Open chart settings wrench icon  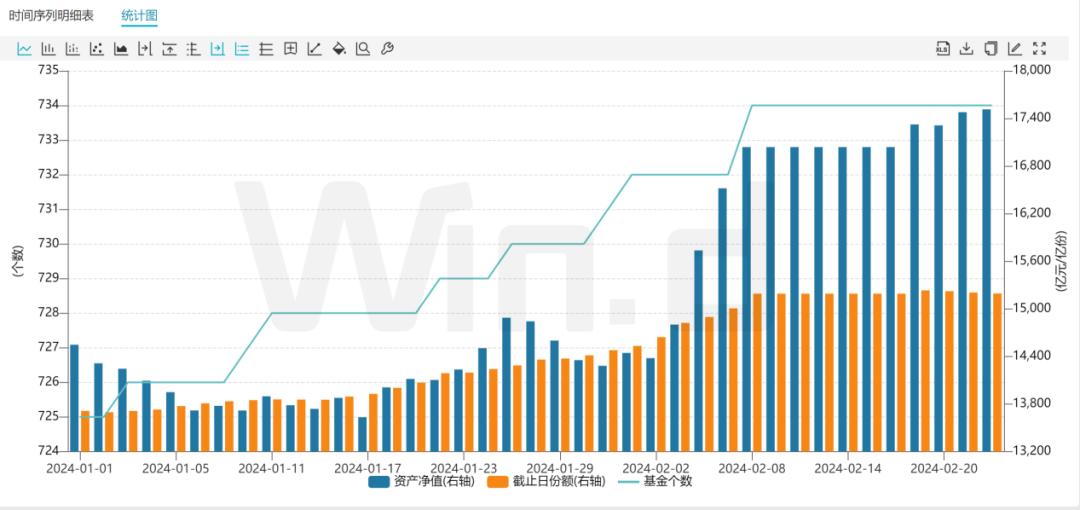[387, 48]
